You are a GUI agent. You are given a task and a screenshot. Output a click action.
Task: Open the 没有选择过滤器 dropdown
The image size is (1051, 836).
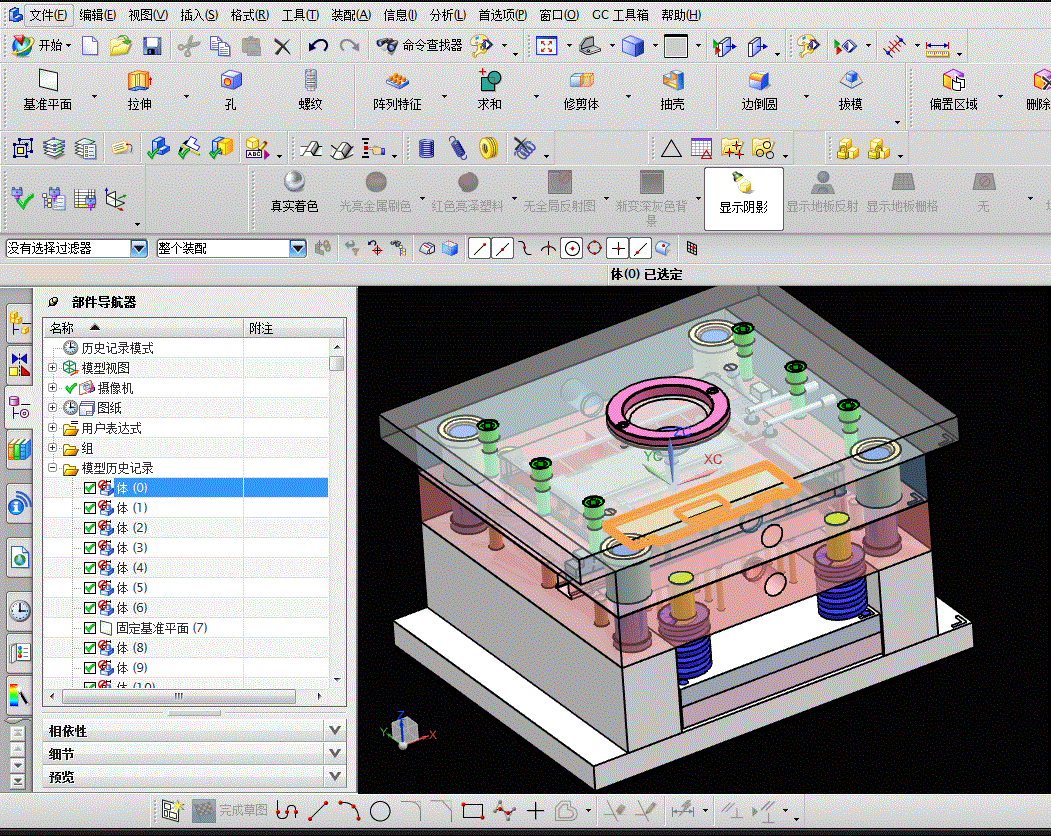tap(141, 248)
